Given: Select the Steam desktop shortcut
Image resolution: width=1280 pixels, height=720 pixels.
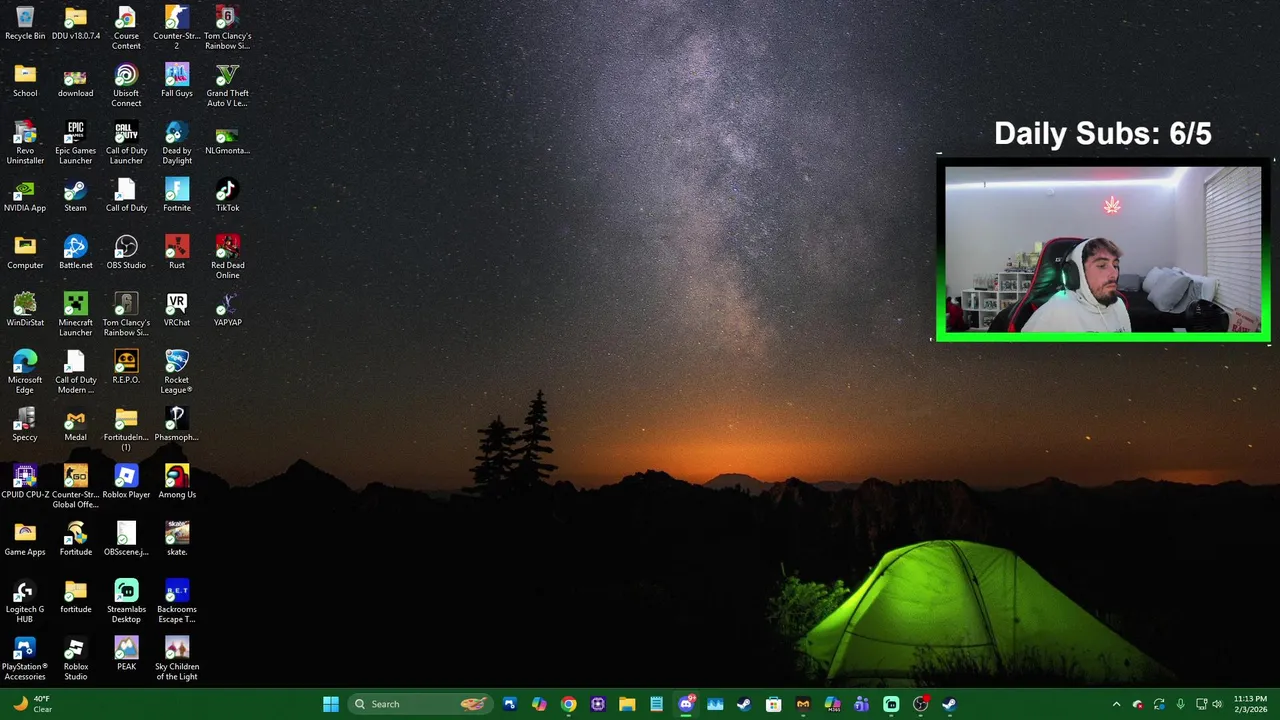Looking at the screenshot, I should point(75,196).
